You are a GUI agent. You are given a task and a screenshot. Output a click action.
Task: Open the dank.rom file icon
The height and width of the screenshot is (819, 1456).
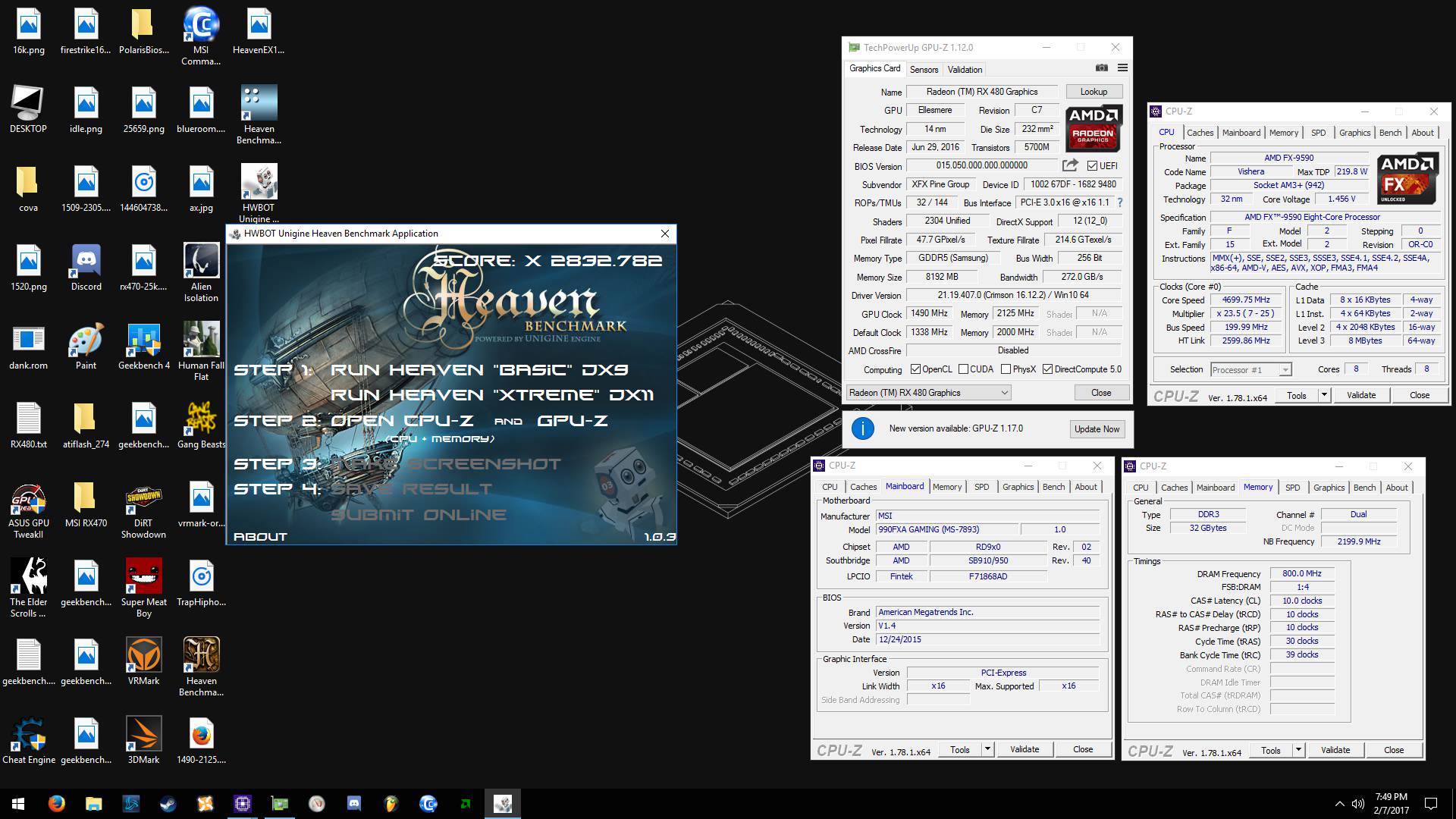(29, 347)
